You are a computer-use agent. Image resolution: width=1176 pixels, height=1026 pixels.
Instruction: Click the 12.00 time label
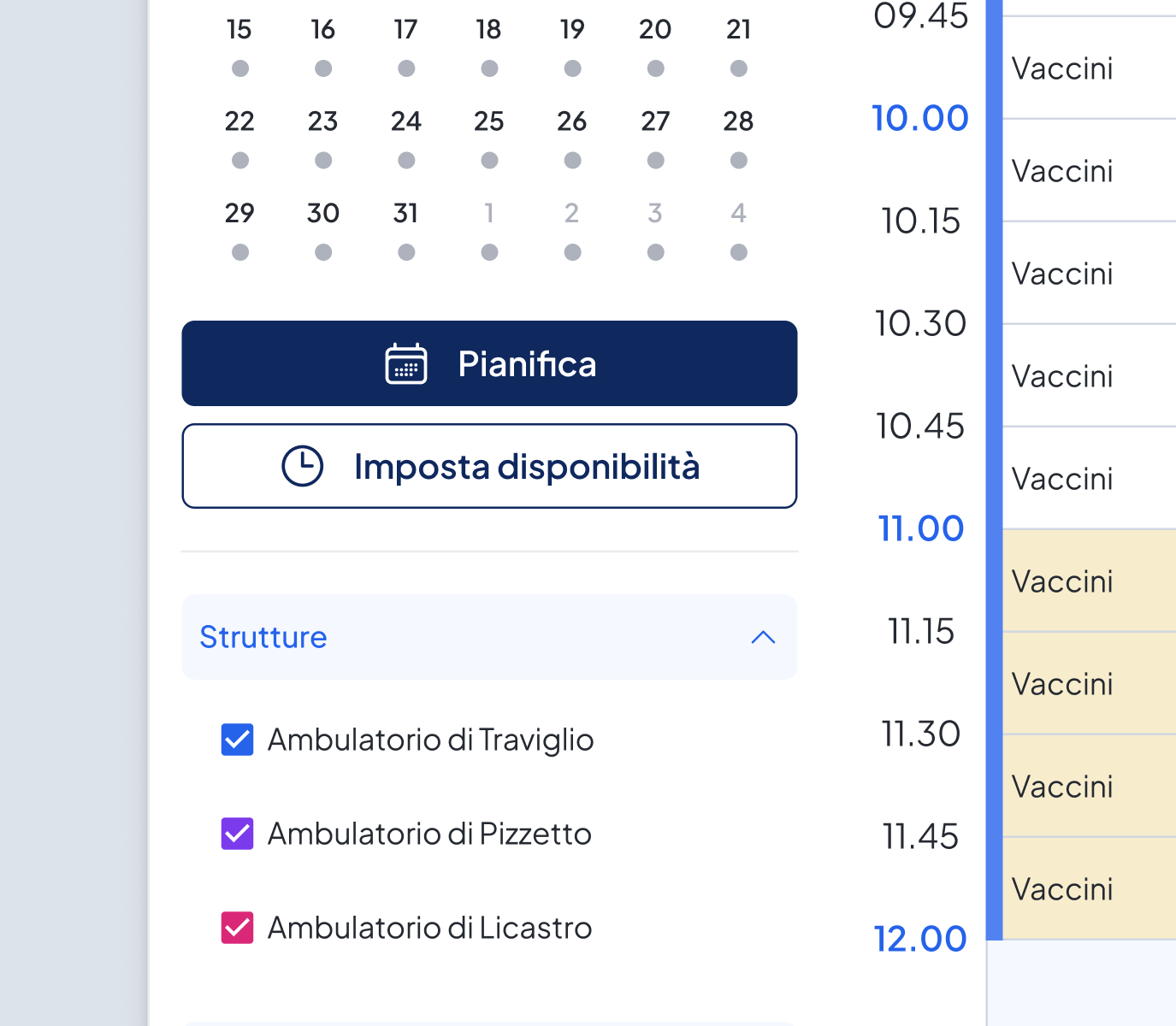point(920,939)
